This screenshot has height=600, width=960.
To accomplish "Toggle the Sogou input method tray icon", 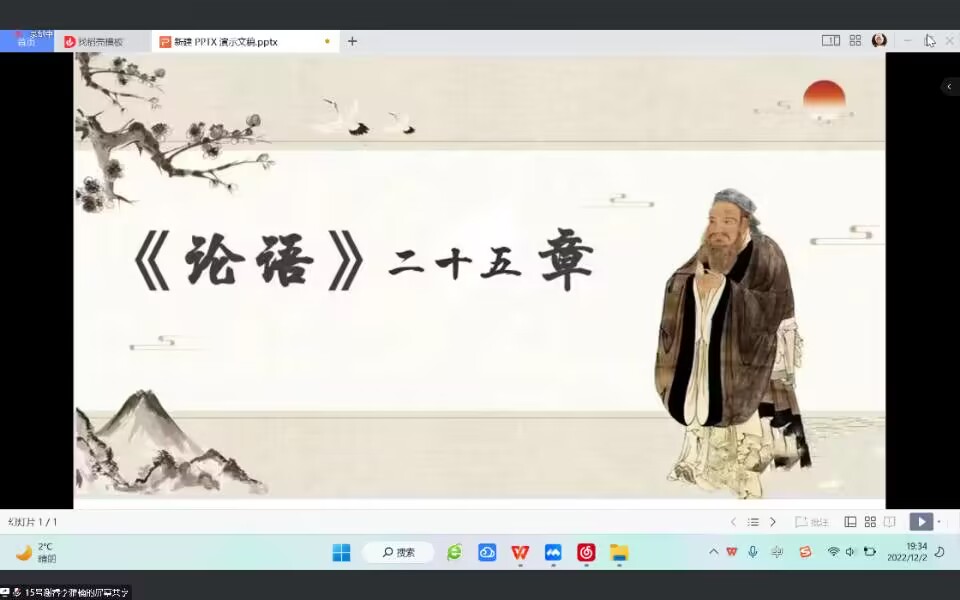I will 805,551.
